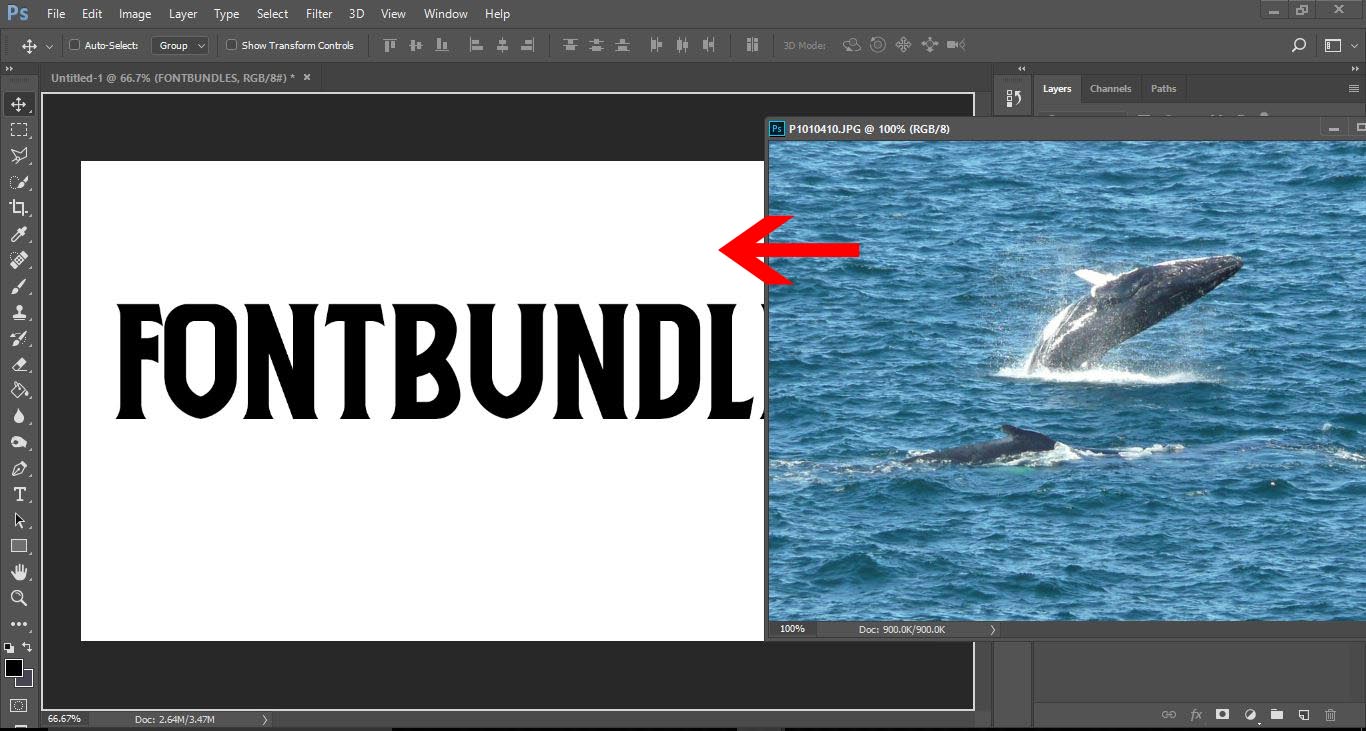Open the Window menu
This screenshot has height=731, width=1366.
(445, 14)
